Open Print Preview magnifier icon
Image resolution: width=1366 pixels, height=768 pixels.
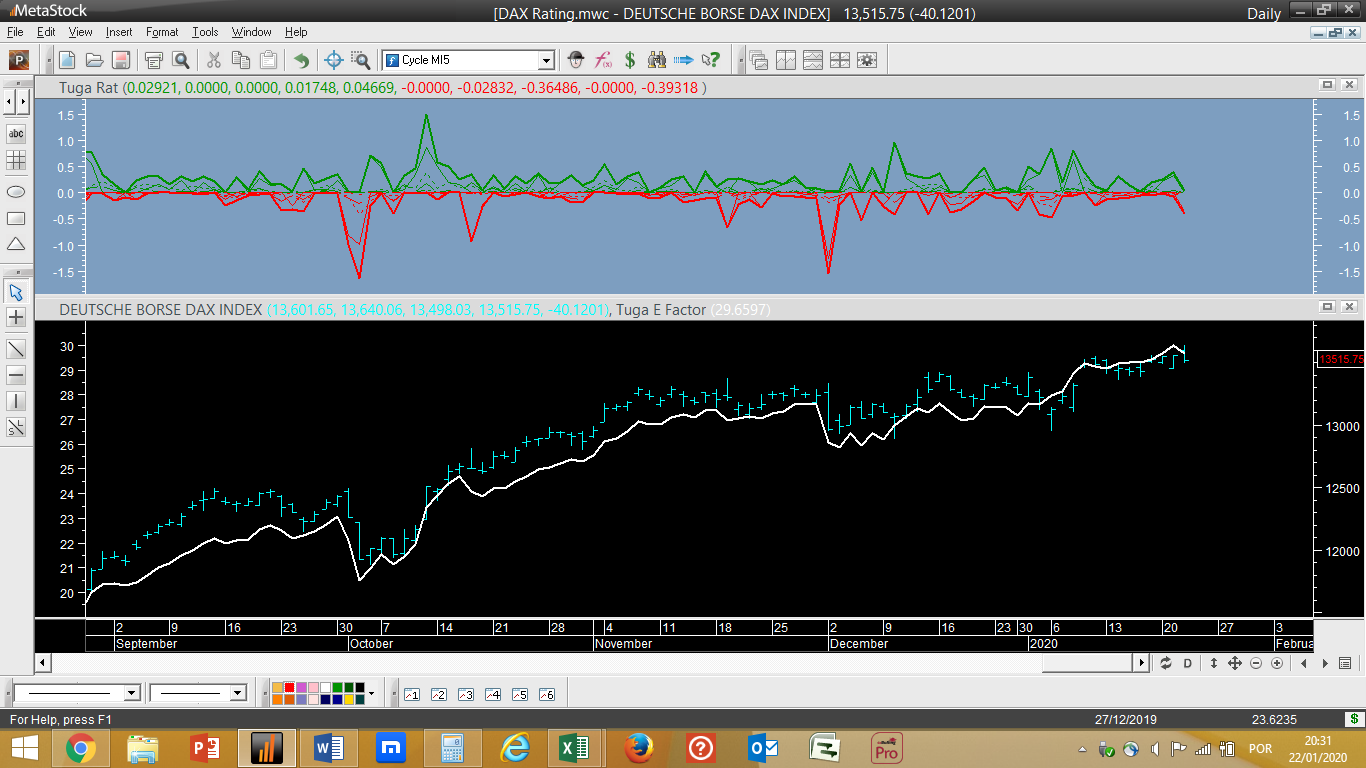[181, 60]
